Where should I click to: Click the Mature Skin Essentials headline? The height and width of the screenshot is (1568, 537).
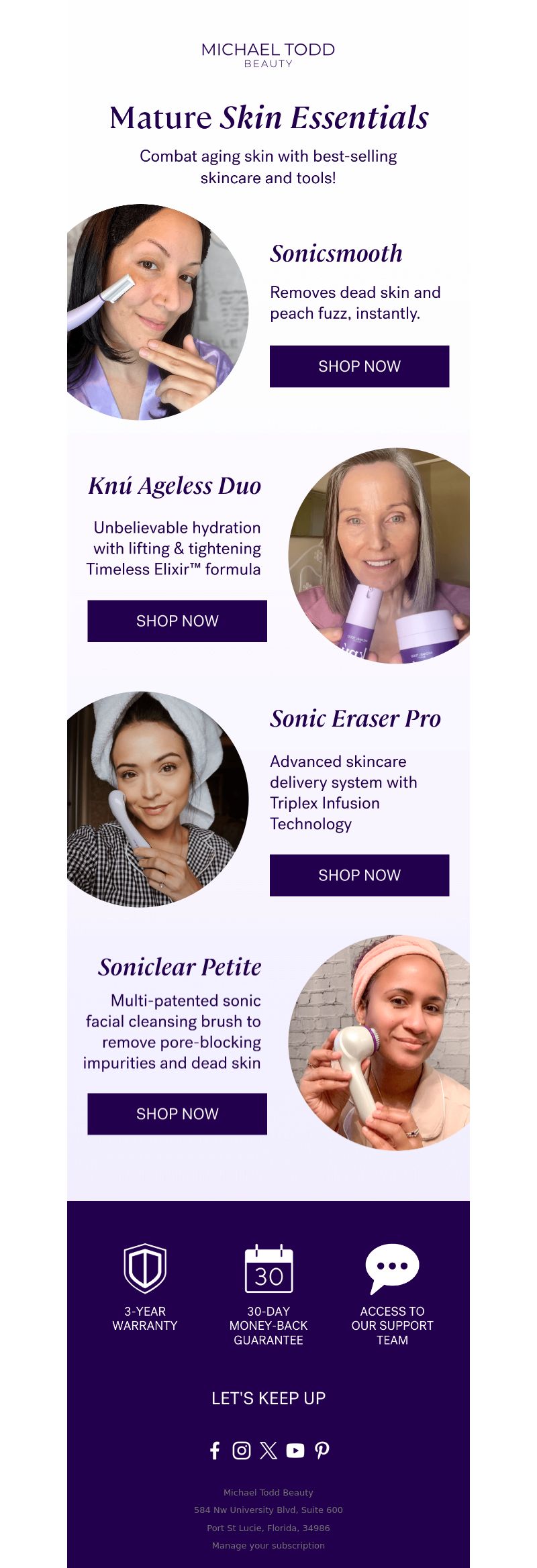coord(268,117)
